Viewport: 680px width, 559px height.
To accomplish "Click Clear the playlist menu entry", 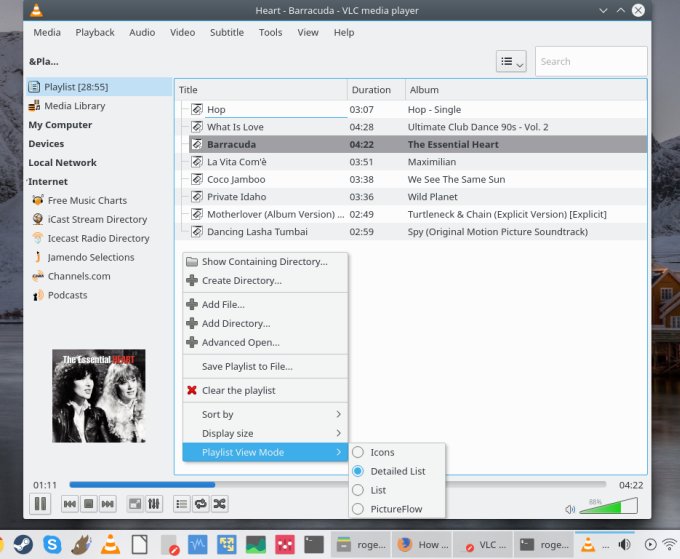I will click(x=238, y=390).
